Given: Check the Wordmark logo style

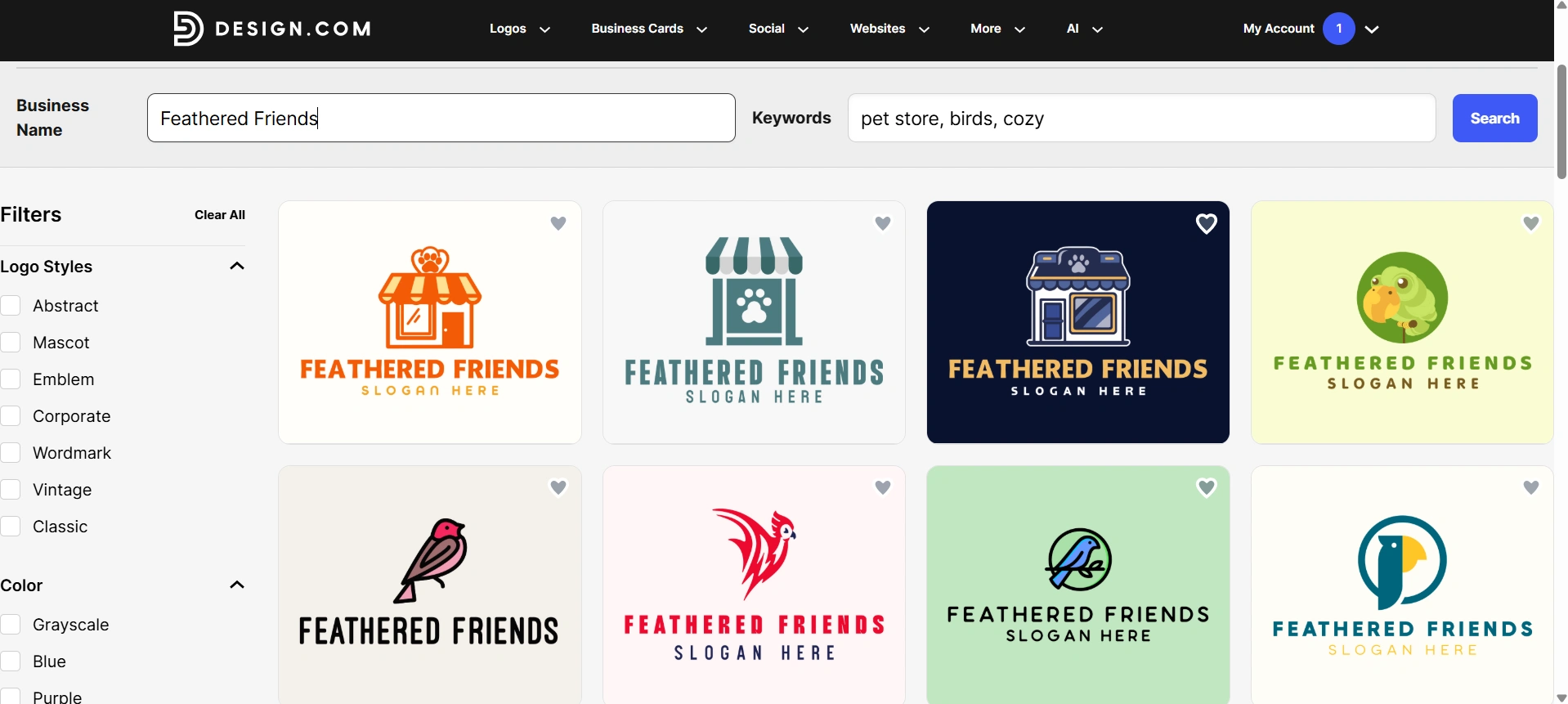Looking at the screenshot, I should [x=11, y=453].
